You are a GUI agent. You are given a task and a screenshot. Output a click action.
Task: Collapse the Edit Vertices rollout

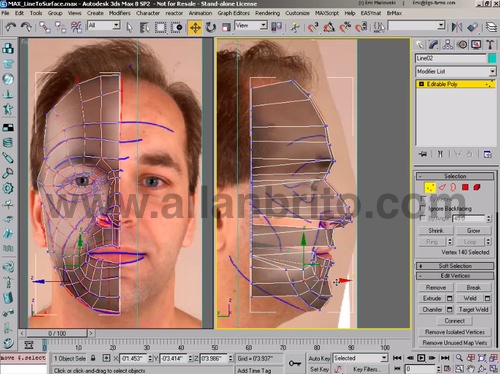455,276
